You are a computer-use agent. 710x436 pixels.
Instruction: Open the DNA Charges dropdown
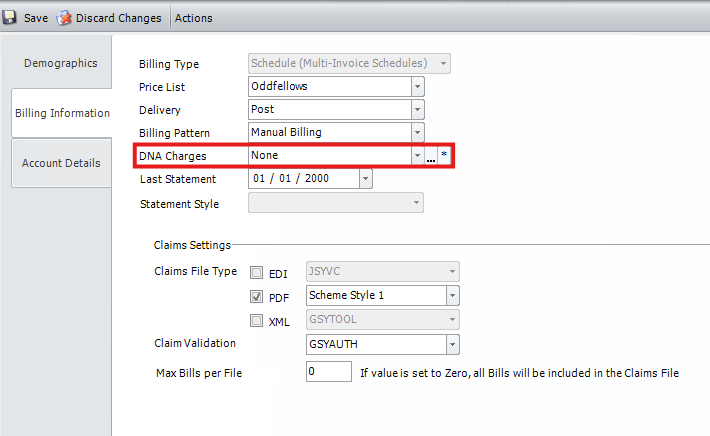[x=417, y=156]
